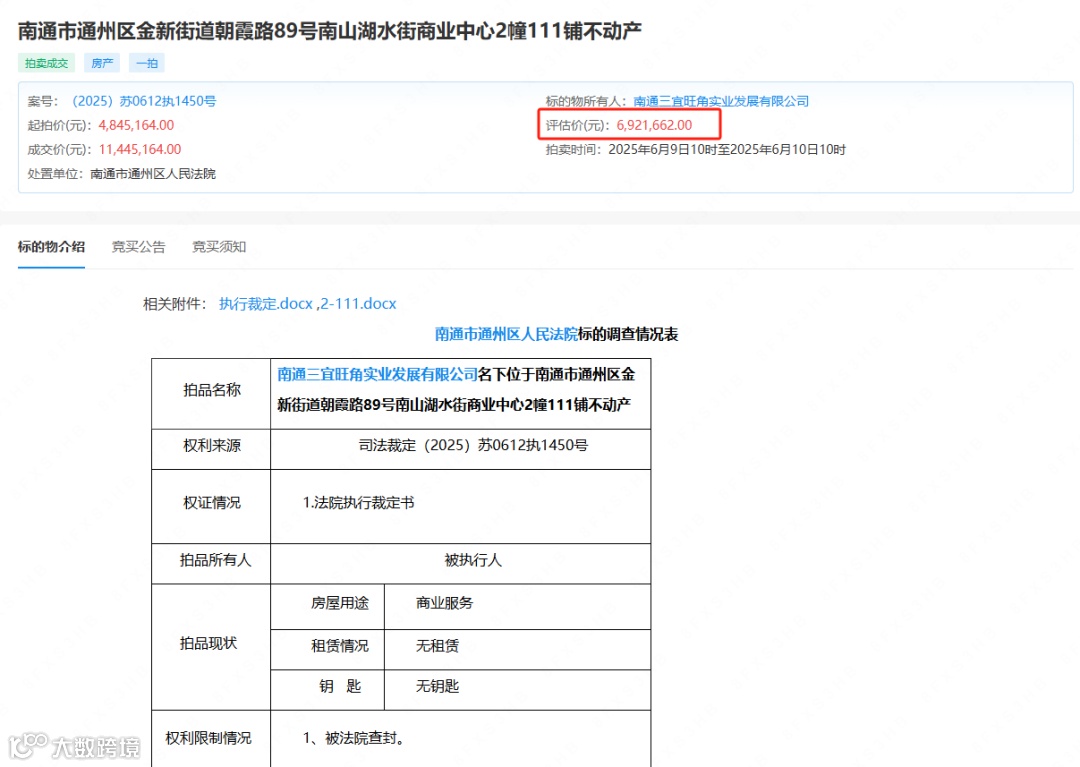Switch to the 竞买公告 tab
The width and height of the screenshot is (1080, 767).
pyautogui.click(x=138, y=246)
